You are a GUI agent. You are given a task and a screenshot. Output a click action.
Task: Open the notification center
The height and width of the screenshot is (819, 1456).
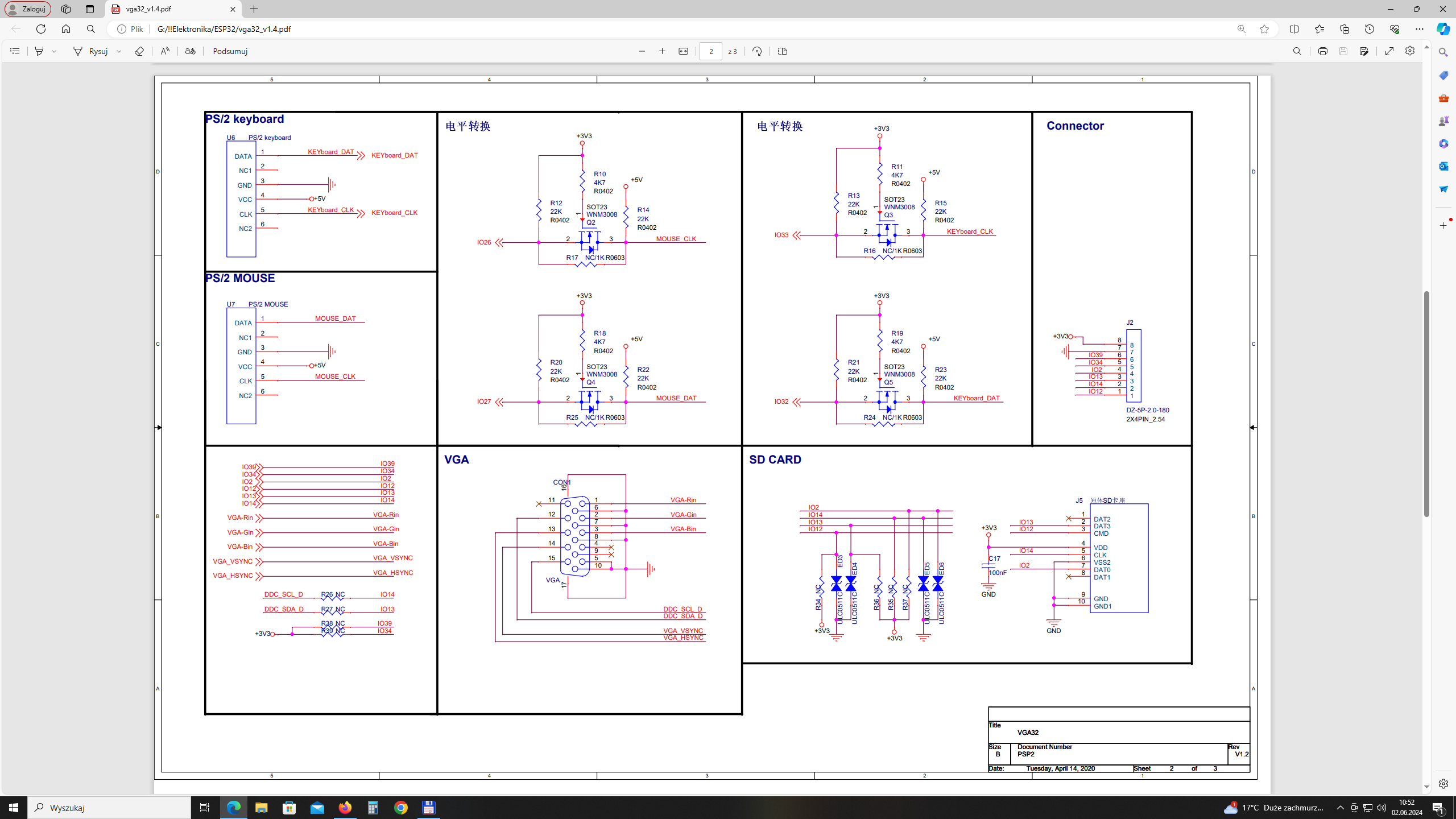click(1439, 808)
